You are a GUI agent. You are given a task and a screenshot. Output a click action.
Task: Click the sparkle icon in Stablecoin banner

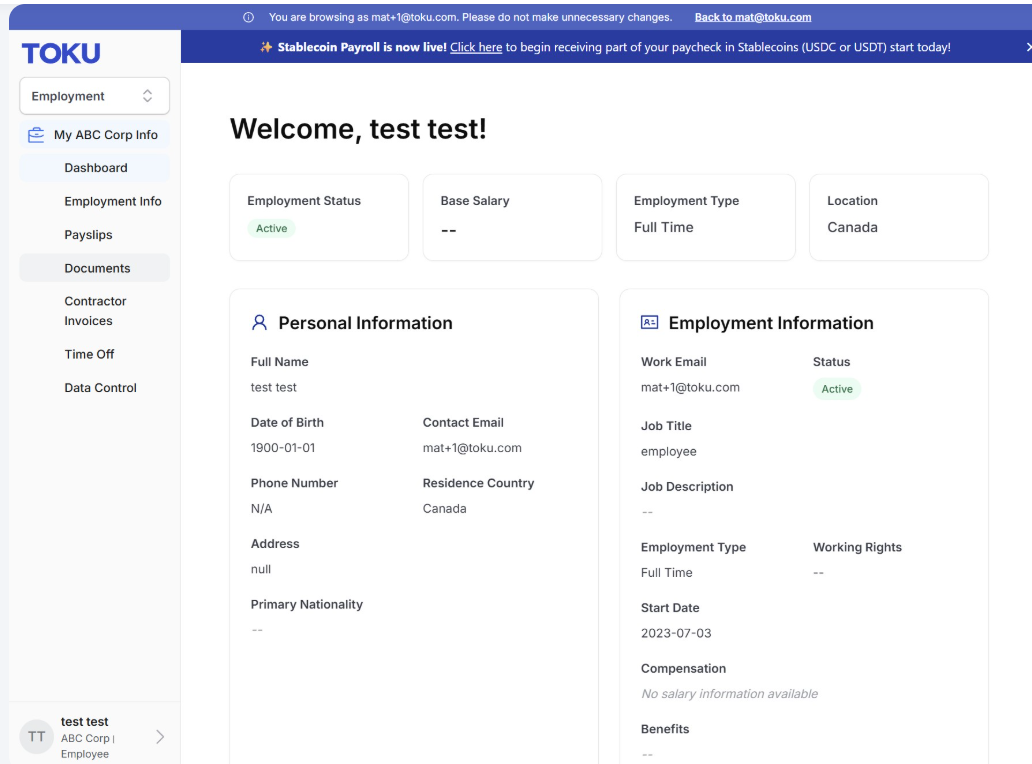pos(266,47)
